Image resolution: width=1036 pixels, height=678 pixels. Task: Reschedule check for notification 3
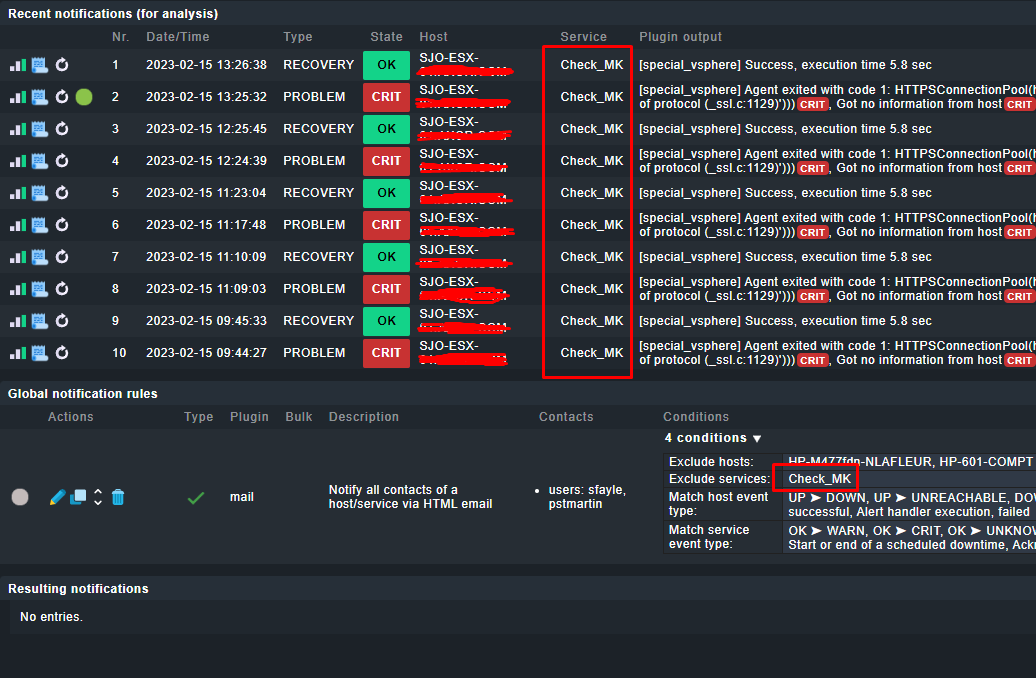pyautogui.click(x=60, y=129)
